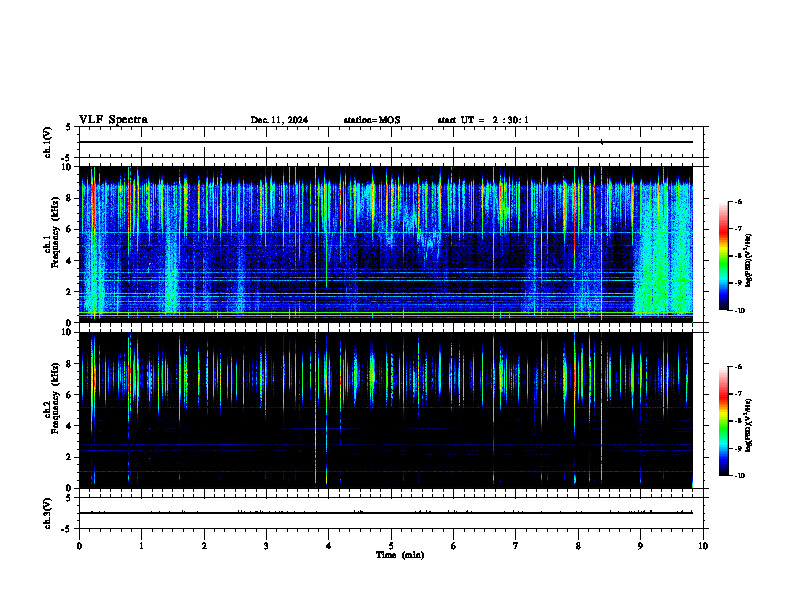
Task: Click the "VLF Spectra" title text
Action: pyautogui.click(x=113, y=120)
